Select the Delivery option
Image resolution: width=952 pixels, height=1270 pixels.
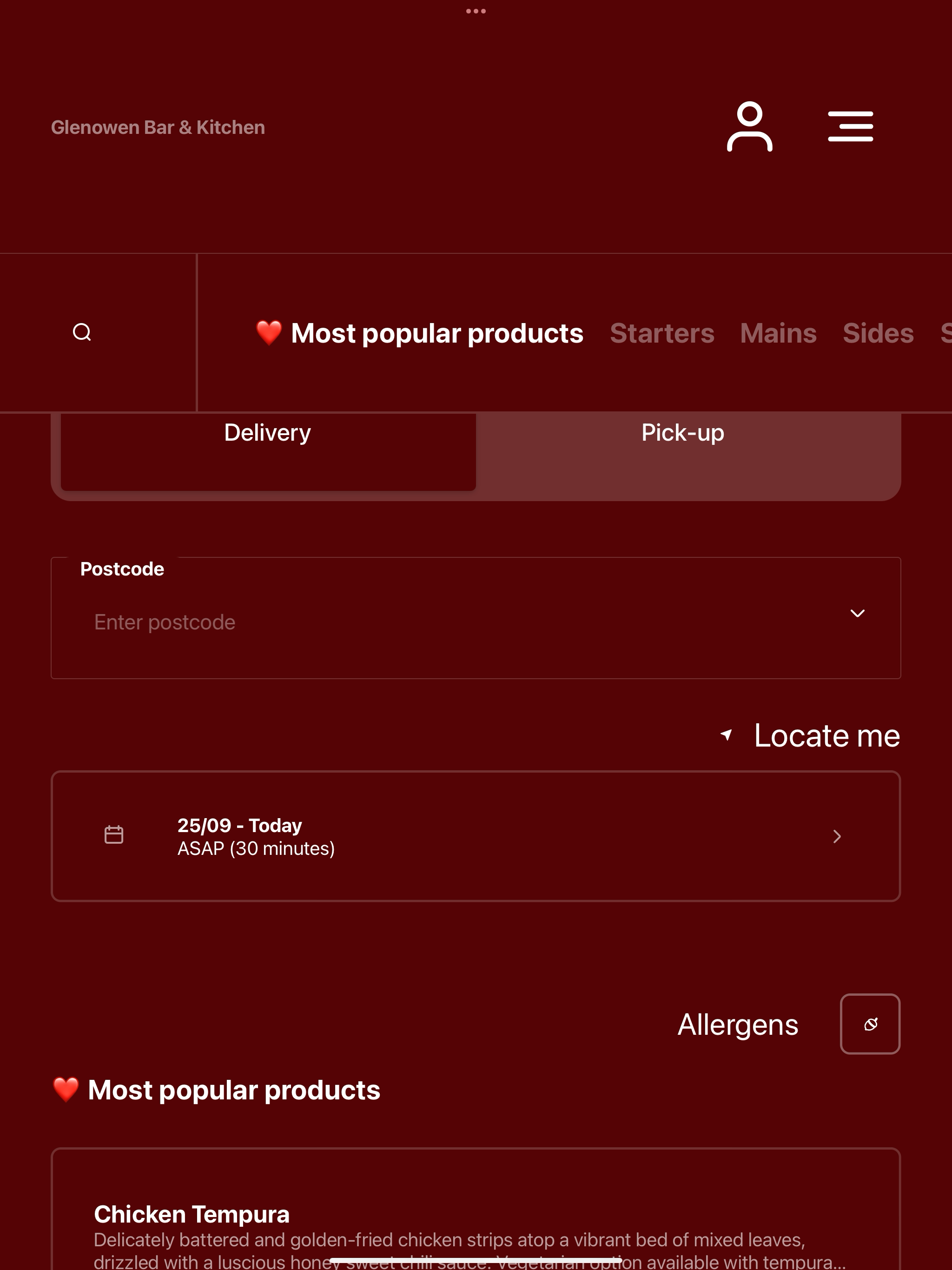pyautogui.click(x=268, y=451)
